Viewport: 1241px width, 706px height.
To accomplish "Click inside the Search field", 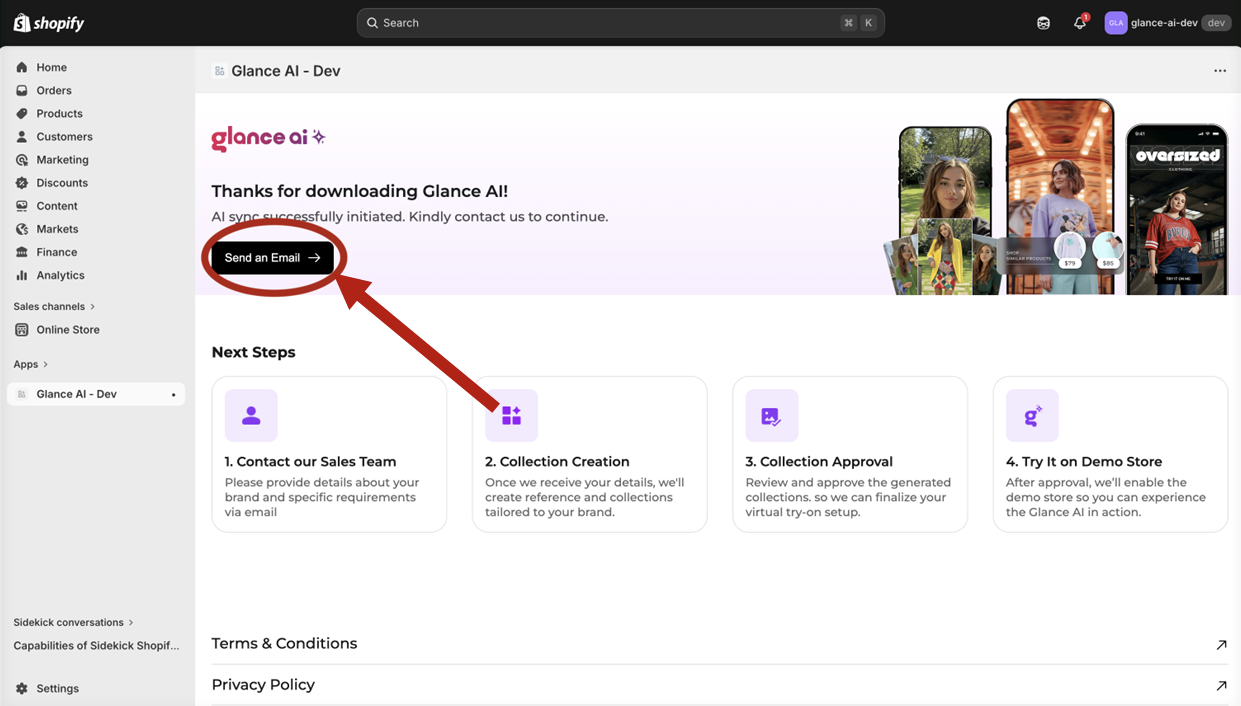I will point(620,23).
